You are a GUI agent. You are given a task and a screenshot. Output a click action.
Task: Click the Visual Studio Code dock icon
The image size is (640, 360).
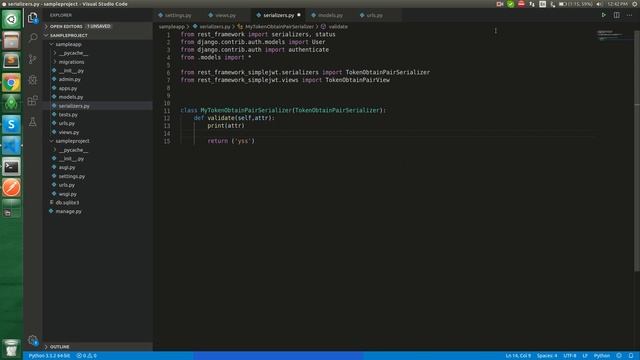coord(11,146)
